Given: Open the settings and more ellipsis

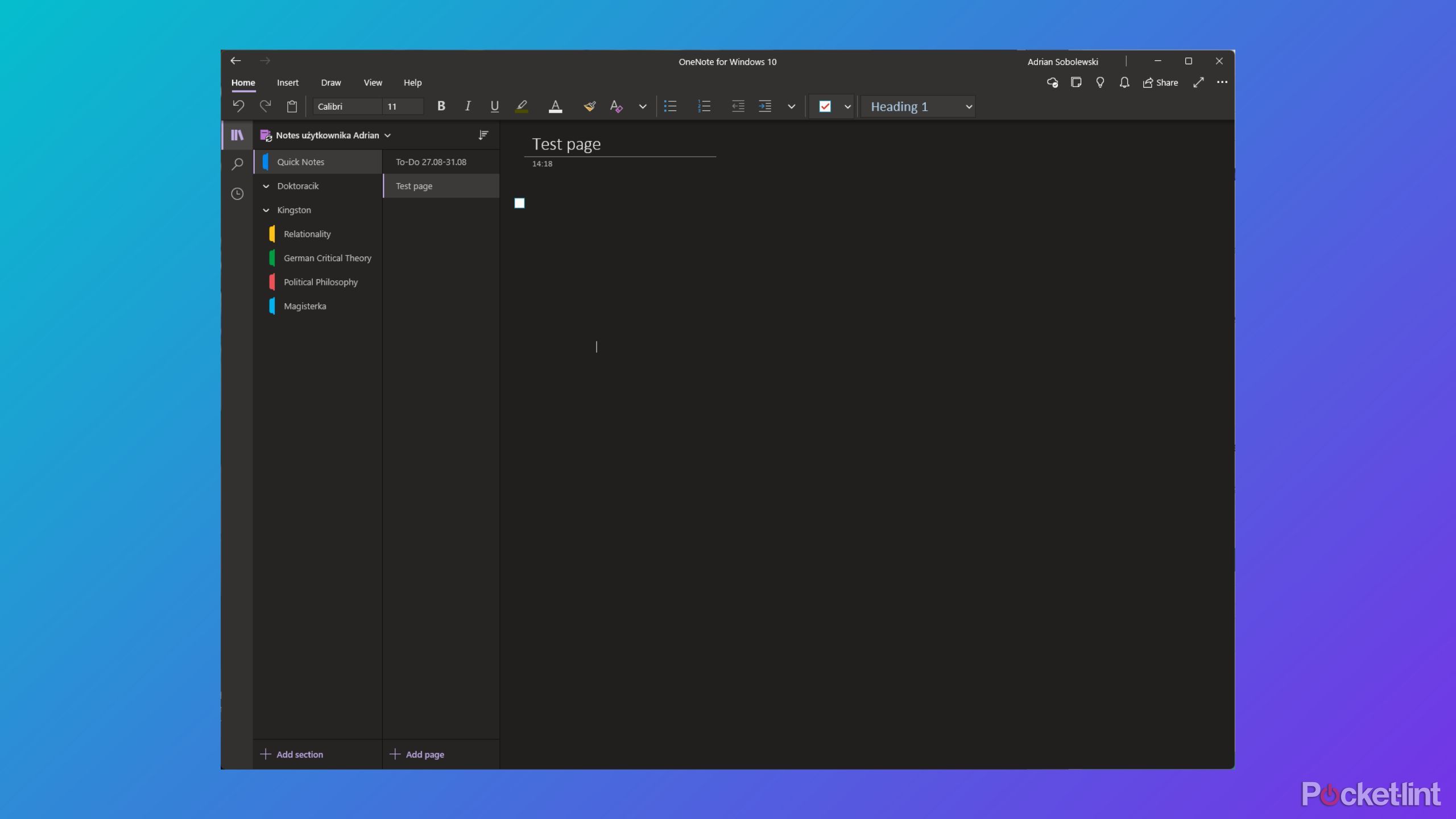Looking at the screenshot, I should [x=1222, y=82].
